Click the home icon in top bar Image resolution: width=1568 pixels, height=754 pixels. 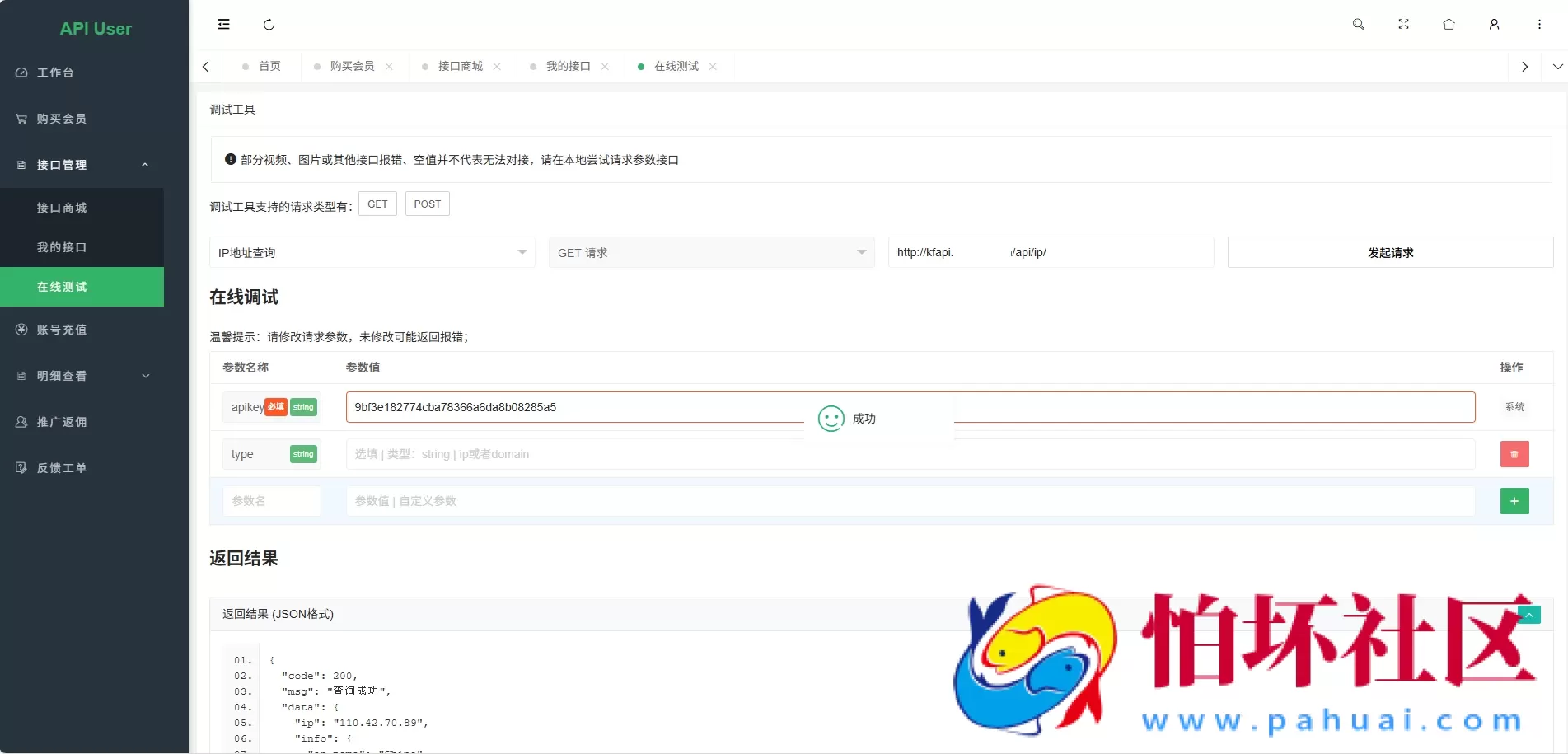pos(1449,24)
